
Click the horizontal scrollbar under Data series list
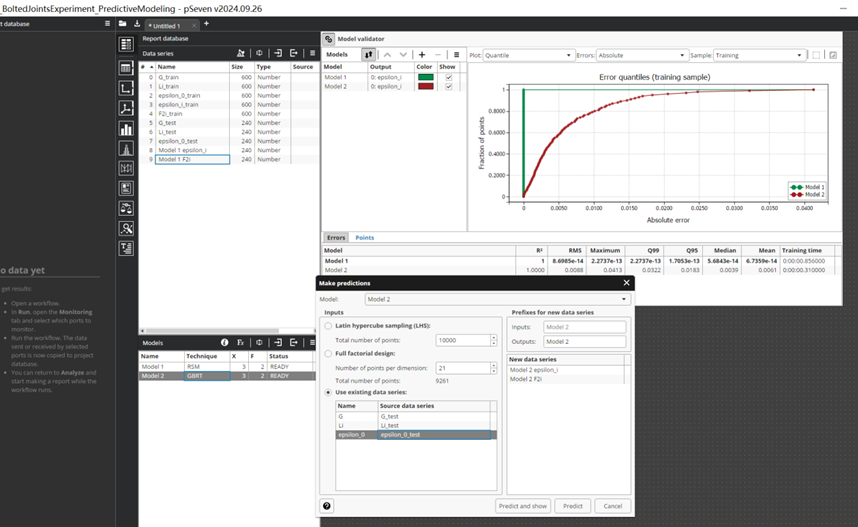(x=213, y=331)
